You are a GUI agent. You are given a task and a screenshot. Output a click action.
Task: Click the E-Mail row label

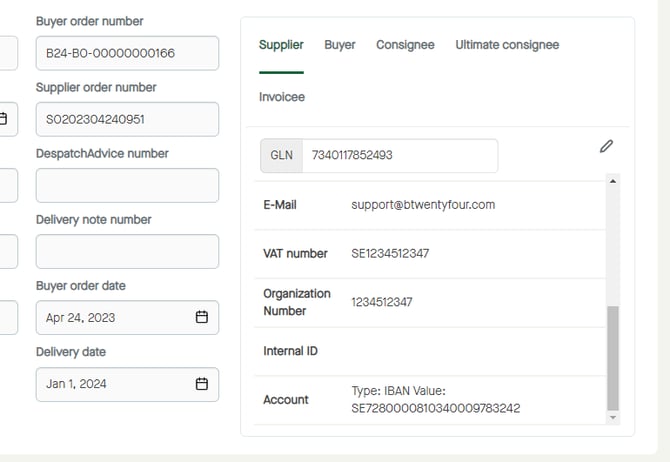[x=280, y=205]
